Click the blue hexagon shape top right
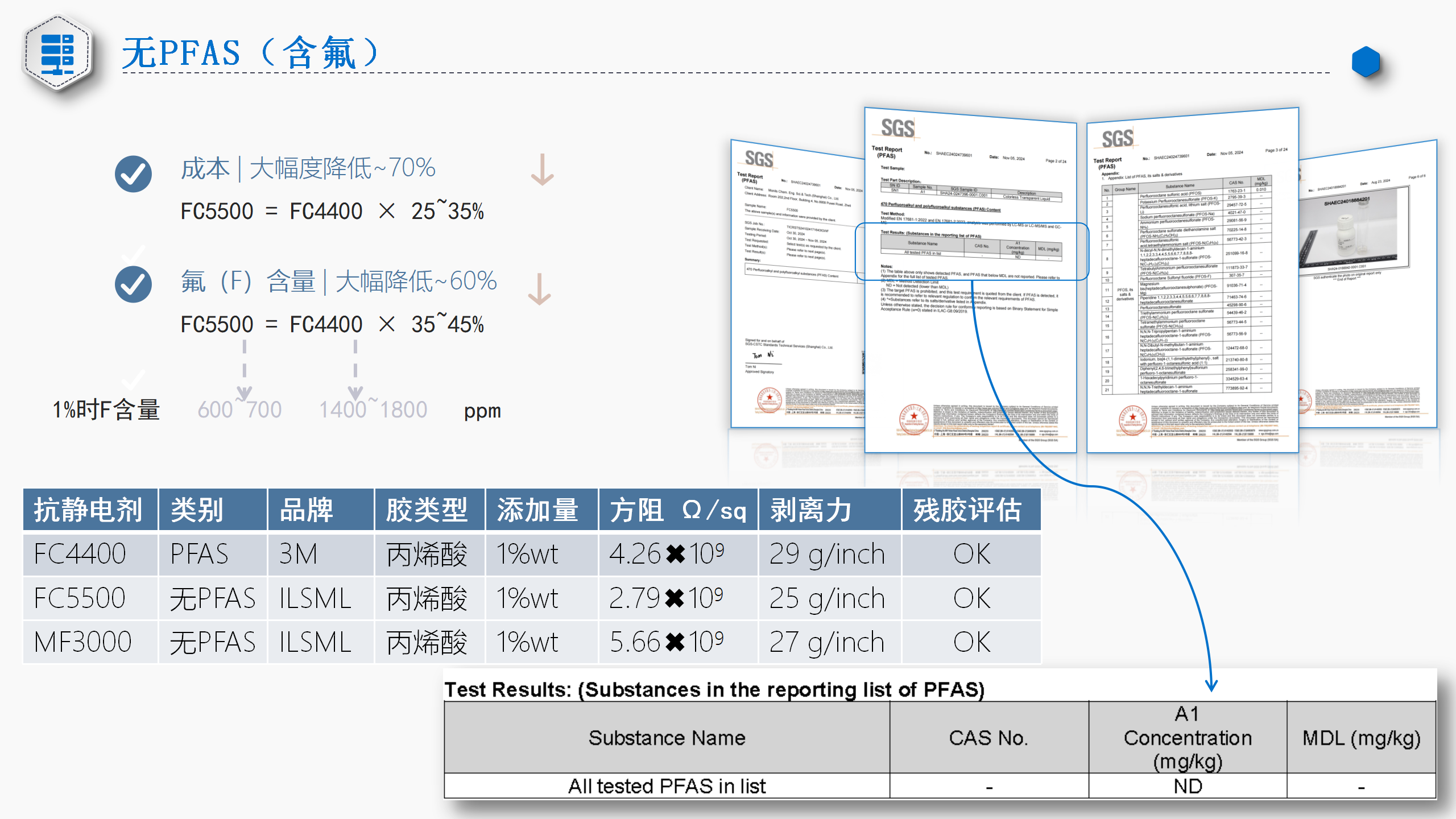 click(1366, 62)
